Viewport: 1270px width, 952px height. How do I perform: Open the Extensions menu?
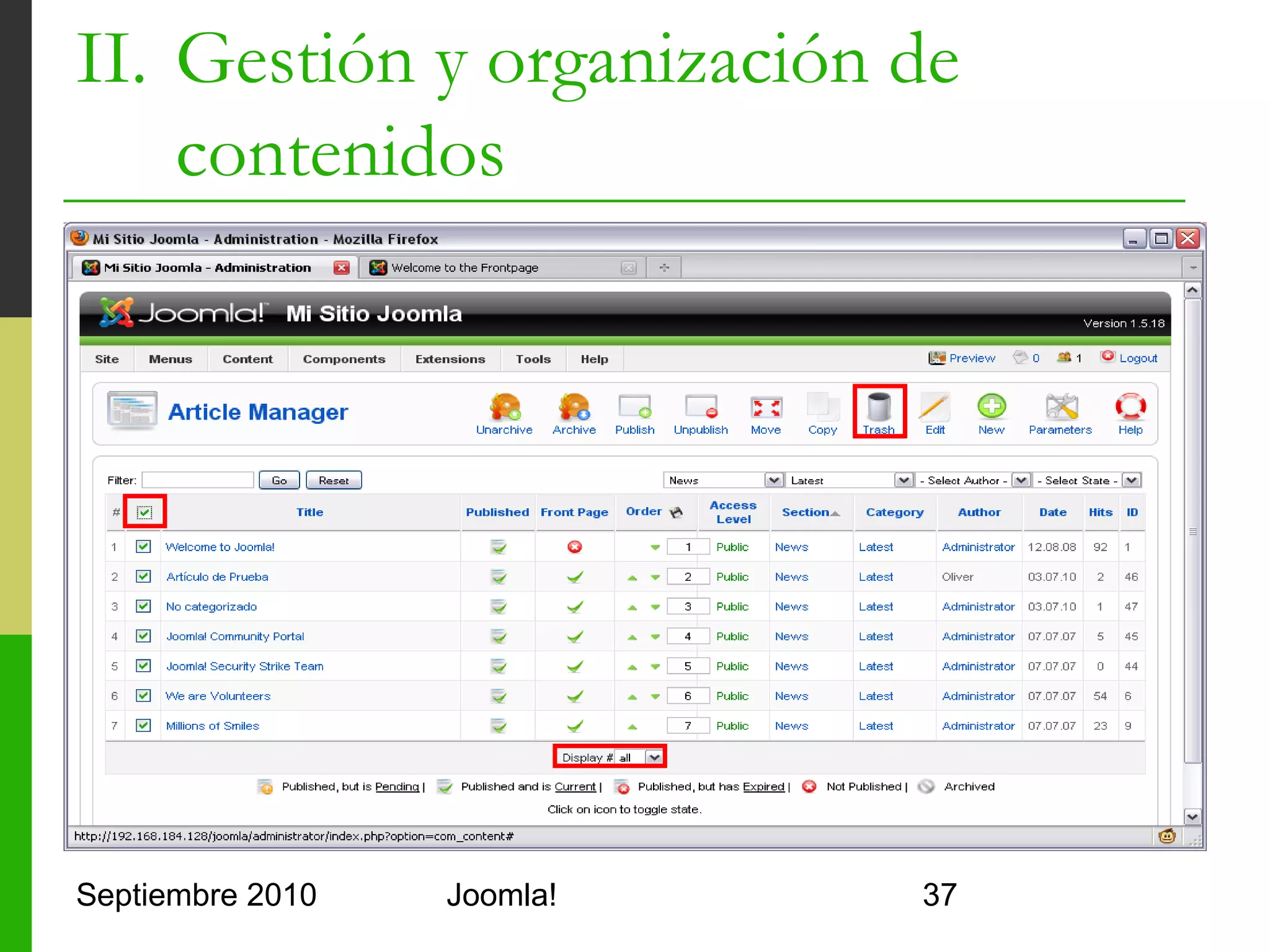coord(450,359)
